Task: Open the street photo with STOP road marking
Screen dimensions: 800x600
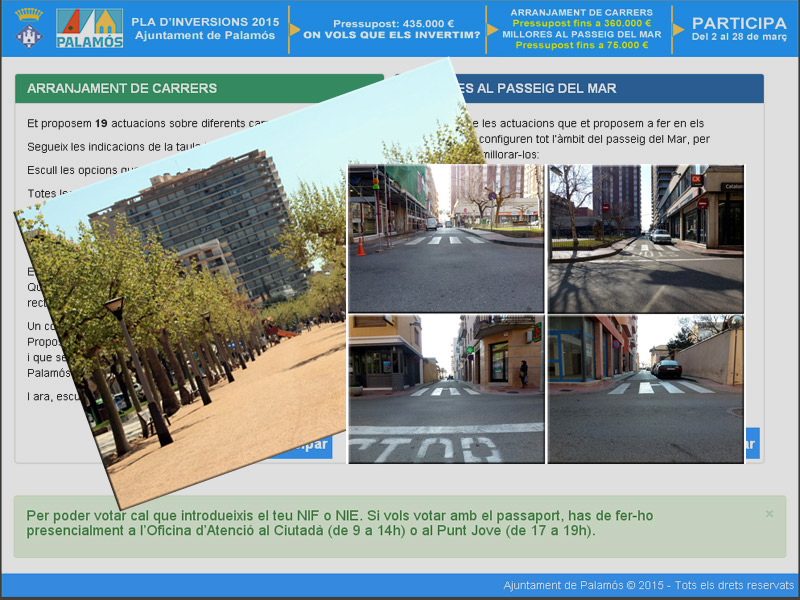Action: [446, 389]
